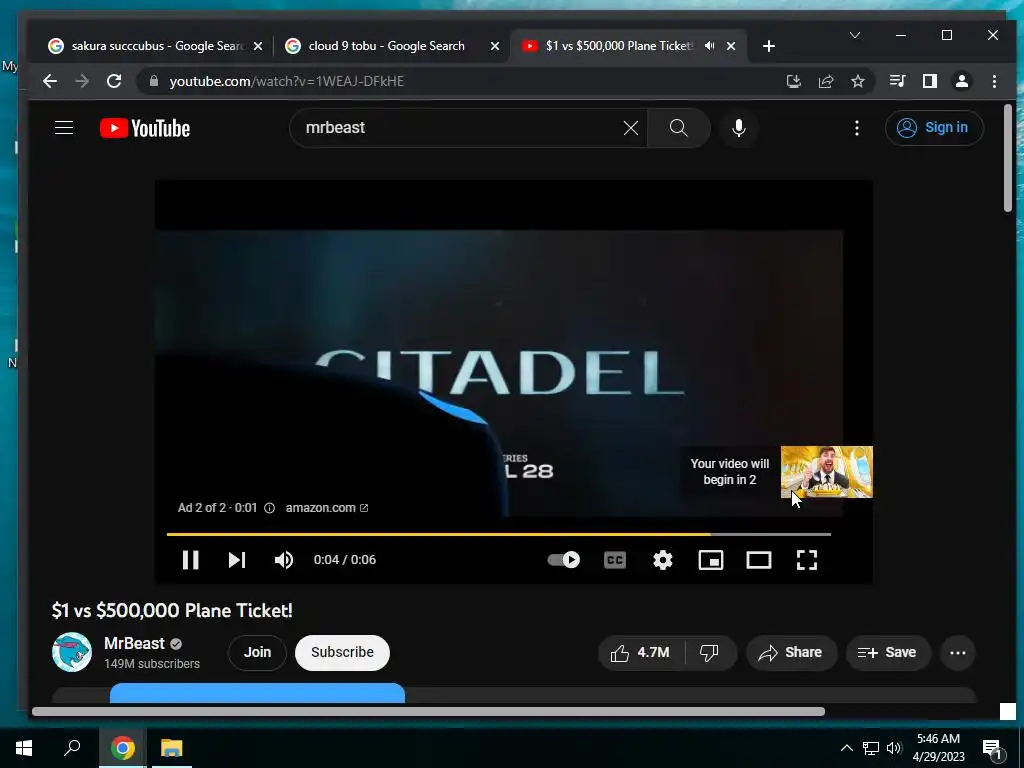
Task: Seek in the yellow ad progress bar
Action: pos(498,534)
